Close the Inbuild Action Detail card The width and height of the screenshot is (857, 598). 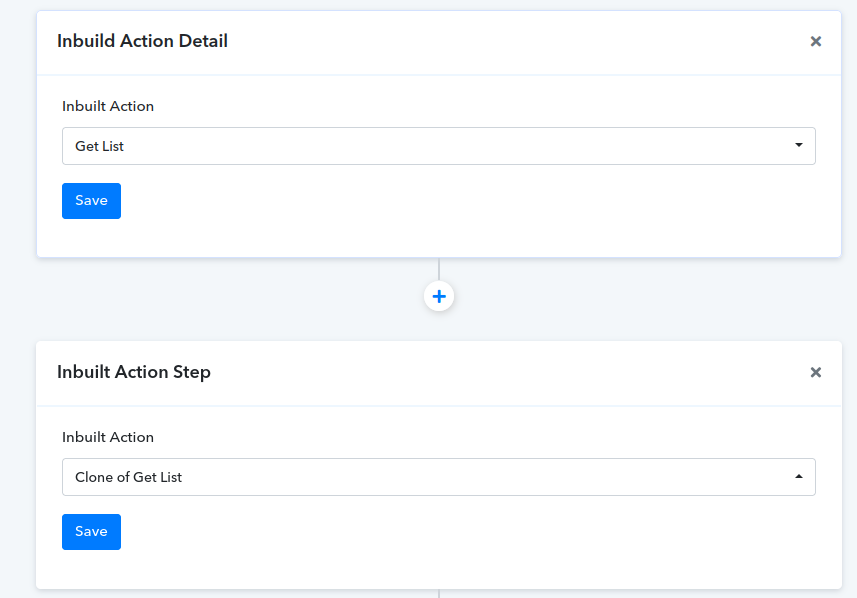815,42
